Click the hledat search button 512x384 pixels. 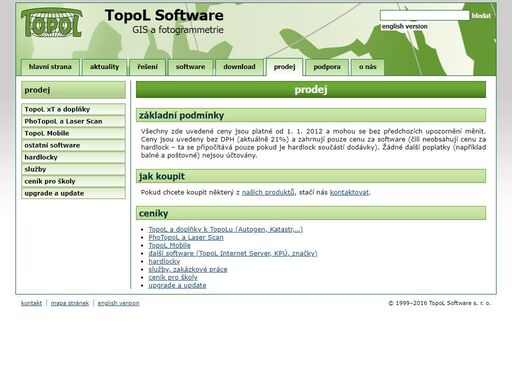point(481,16)
